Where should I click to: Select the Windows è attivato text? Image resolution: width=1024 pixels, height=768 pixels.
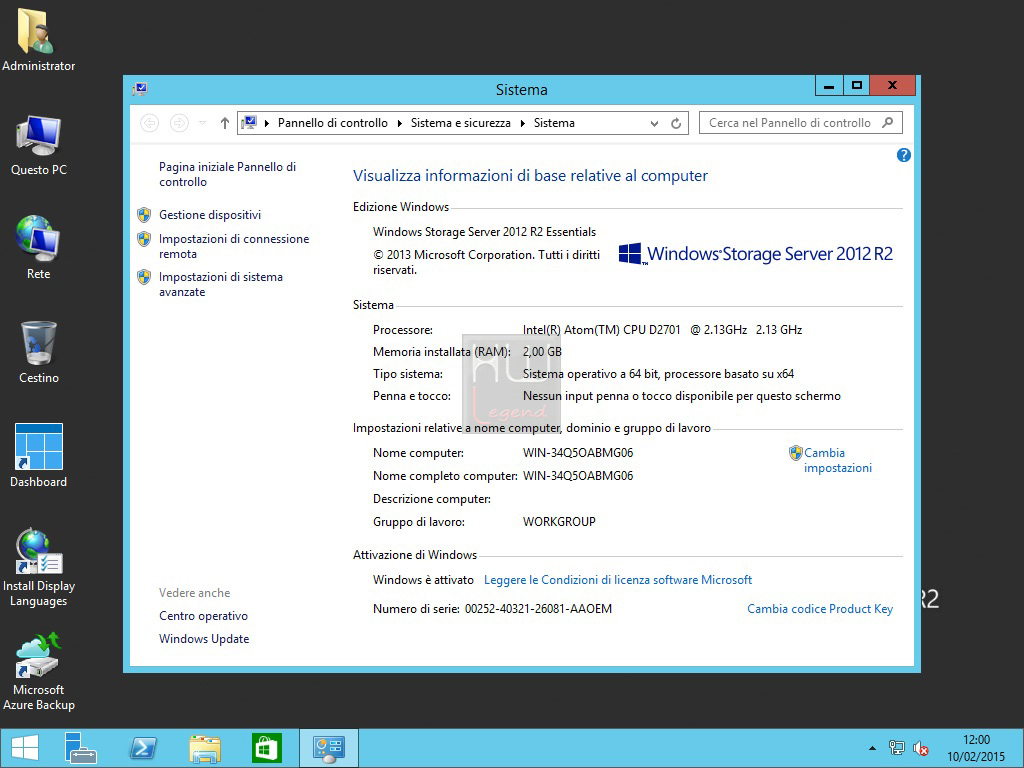[x=423, y=580]
